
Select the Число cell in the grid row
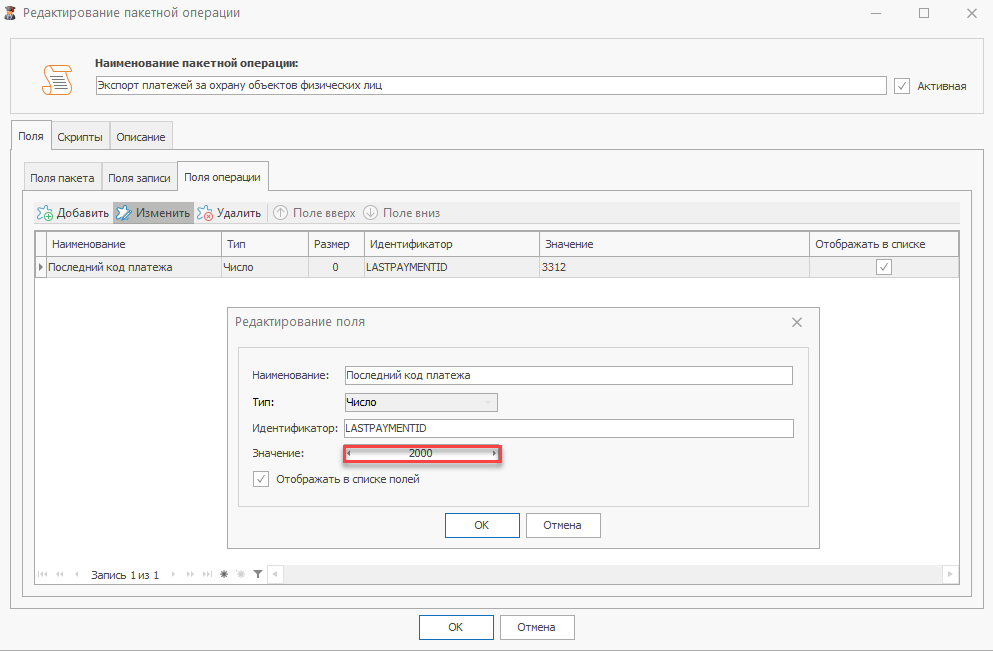tap(265, 267)
